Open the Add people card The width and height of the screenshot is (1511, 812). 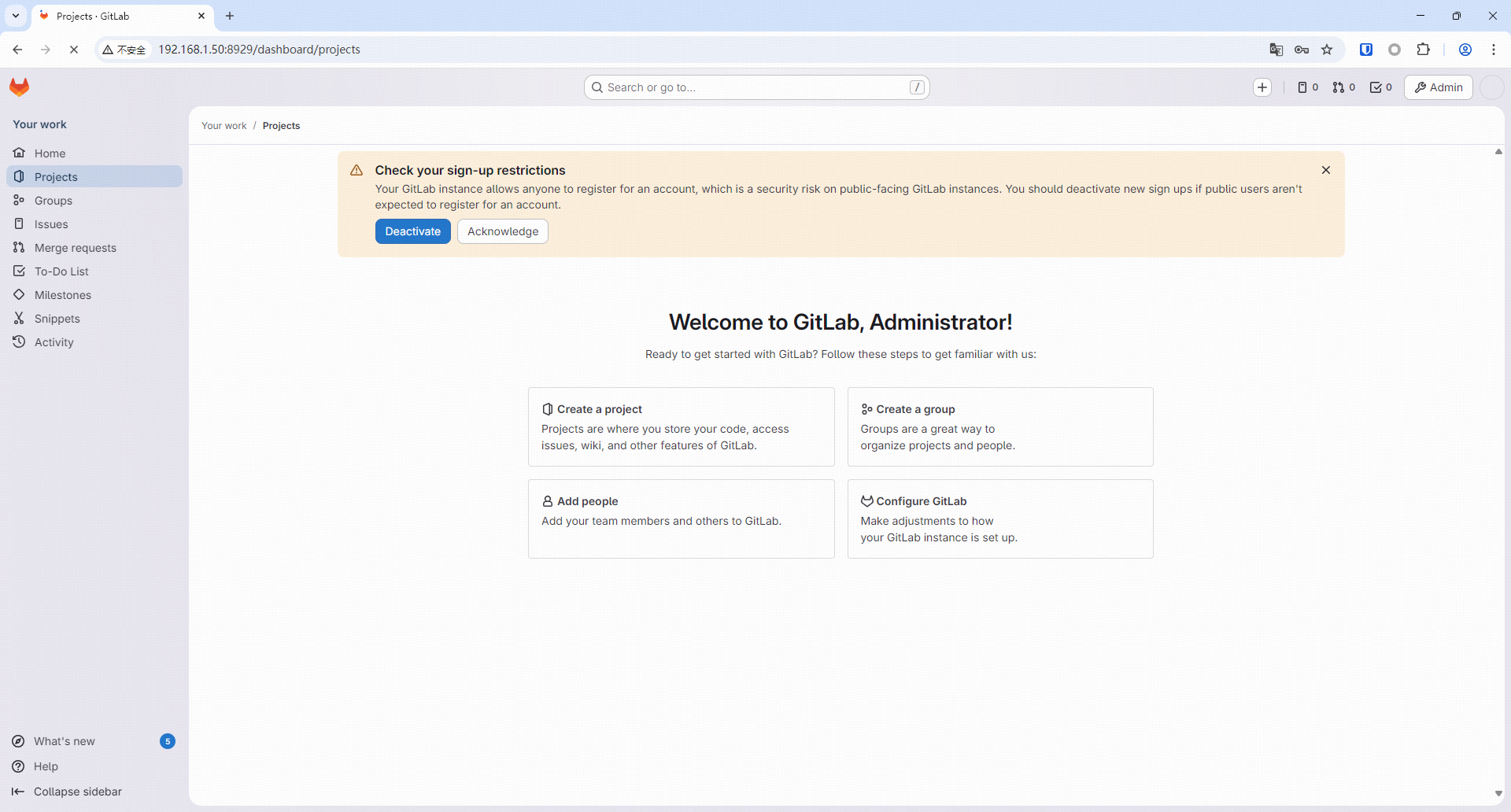[682, 519]
